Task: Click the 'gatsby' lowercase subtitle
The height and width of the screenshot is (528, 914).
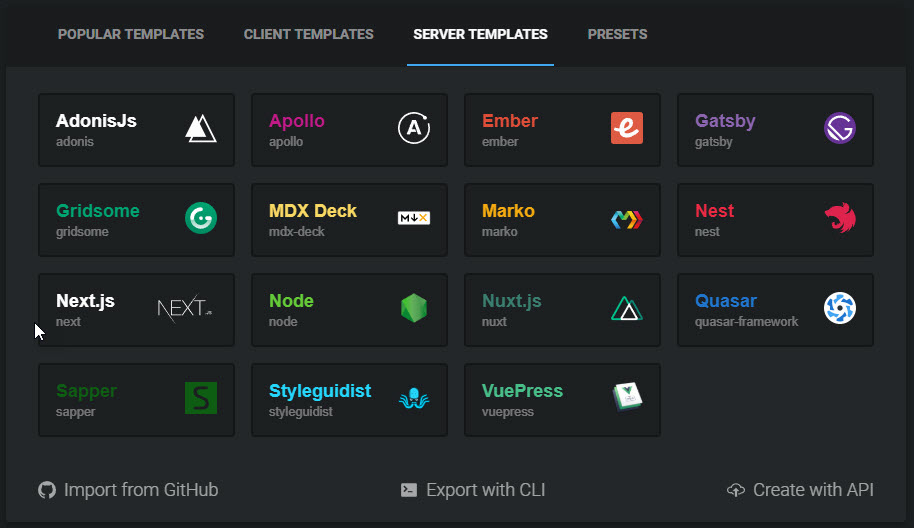Action: (x=713, y=142)
